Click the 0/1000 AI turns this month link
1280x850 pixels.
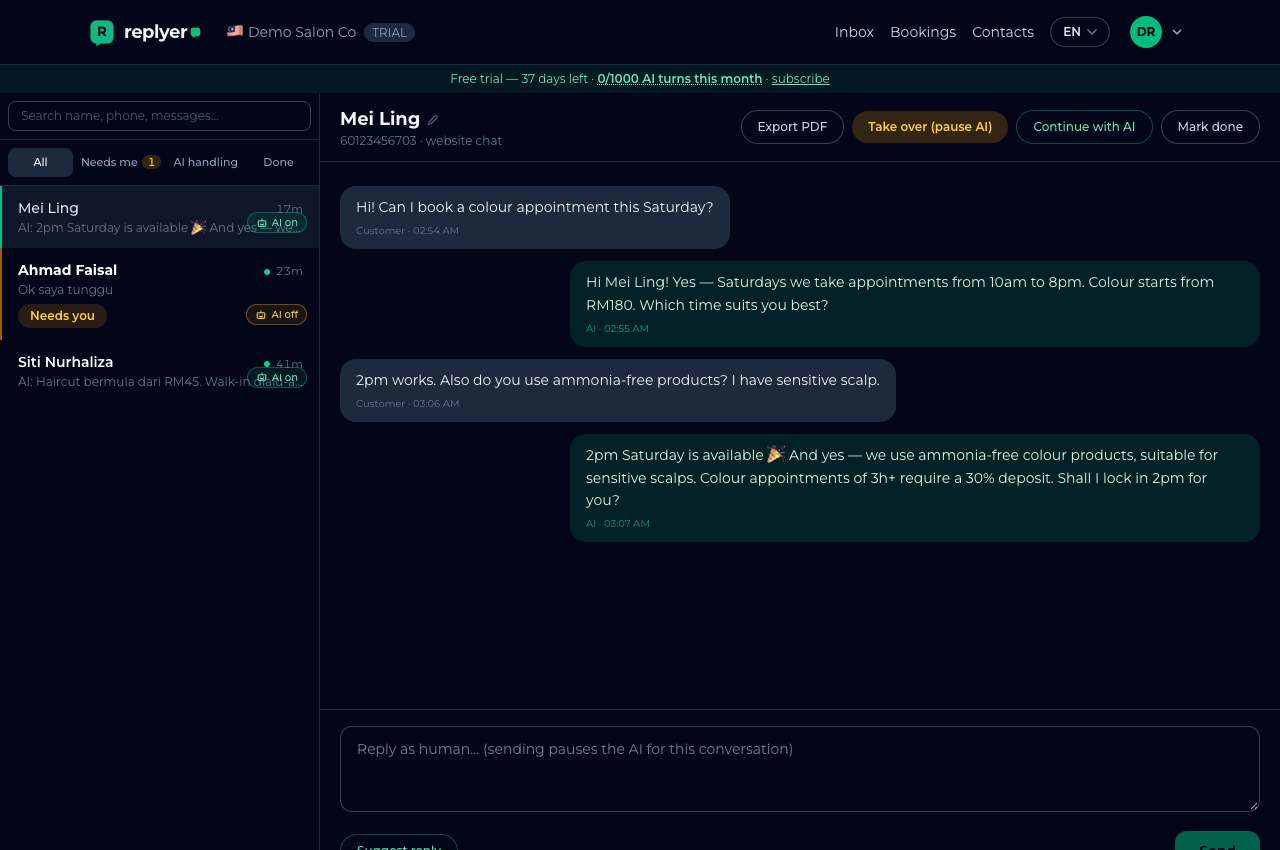click(x=680, y=79)
